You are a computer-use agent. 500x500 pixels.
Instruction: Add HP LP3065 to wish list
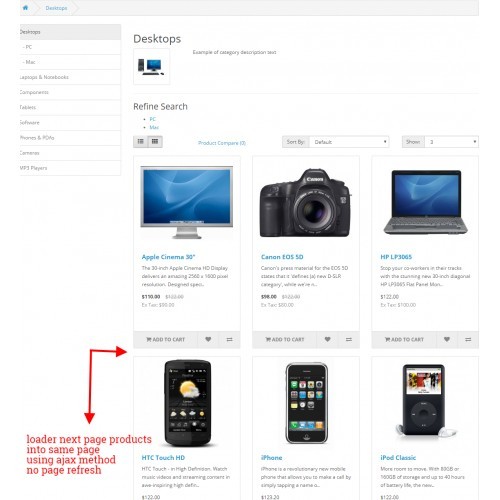point(447,339)
